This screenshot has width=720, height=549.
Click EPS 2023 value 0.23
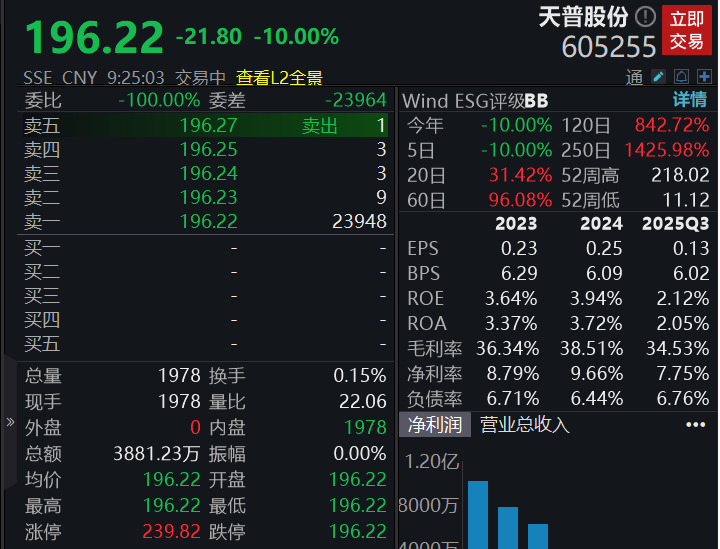[519, 248]
